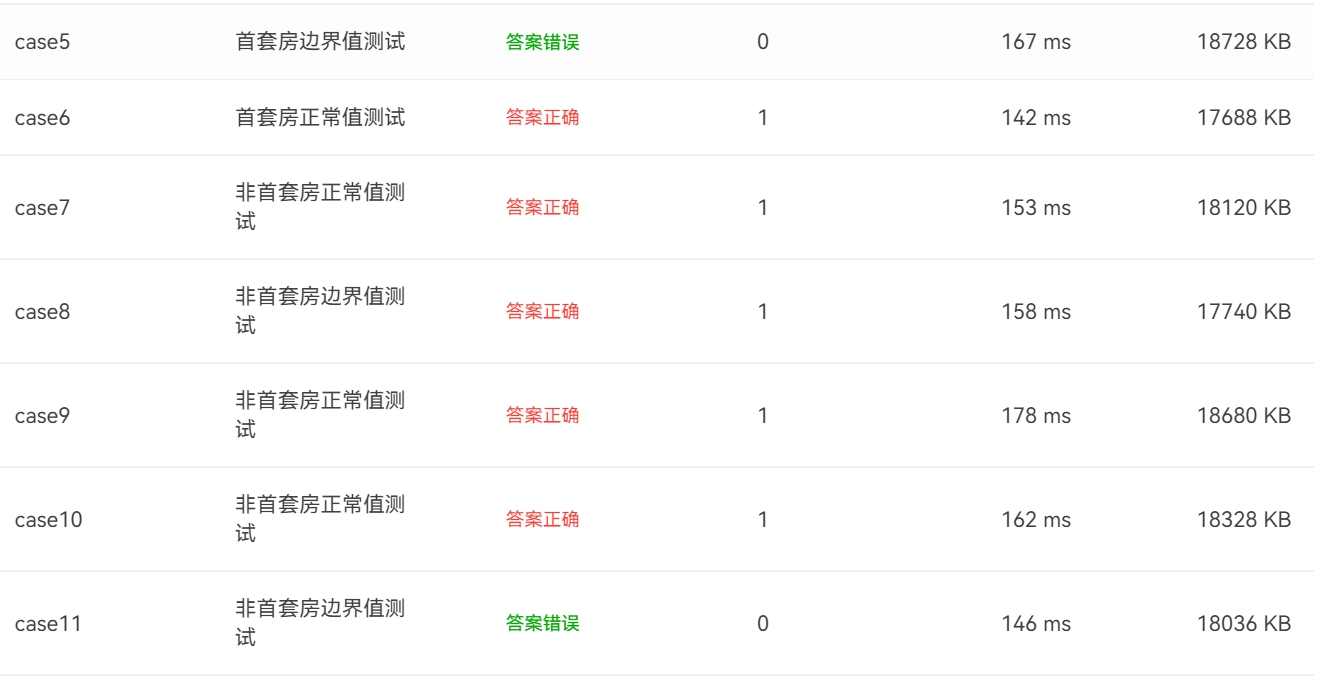Viewport: 1331px width, 681px height.
Task: Click 答案正确 status of case8
Action: coord(543,312)
